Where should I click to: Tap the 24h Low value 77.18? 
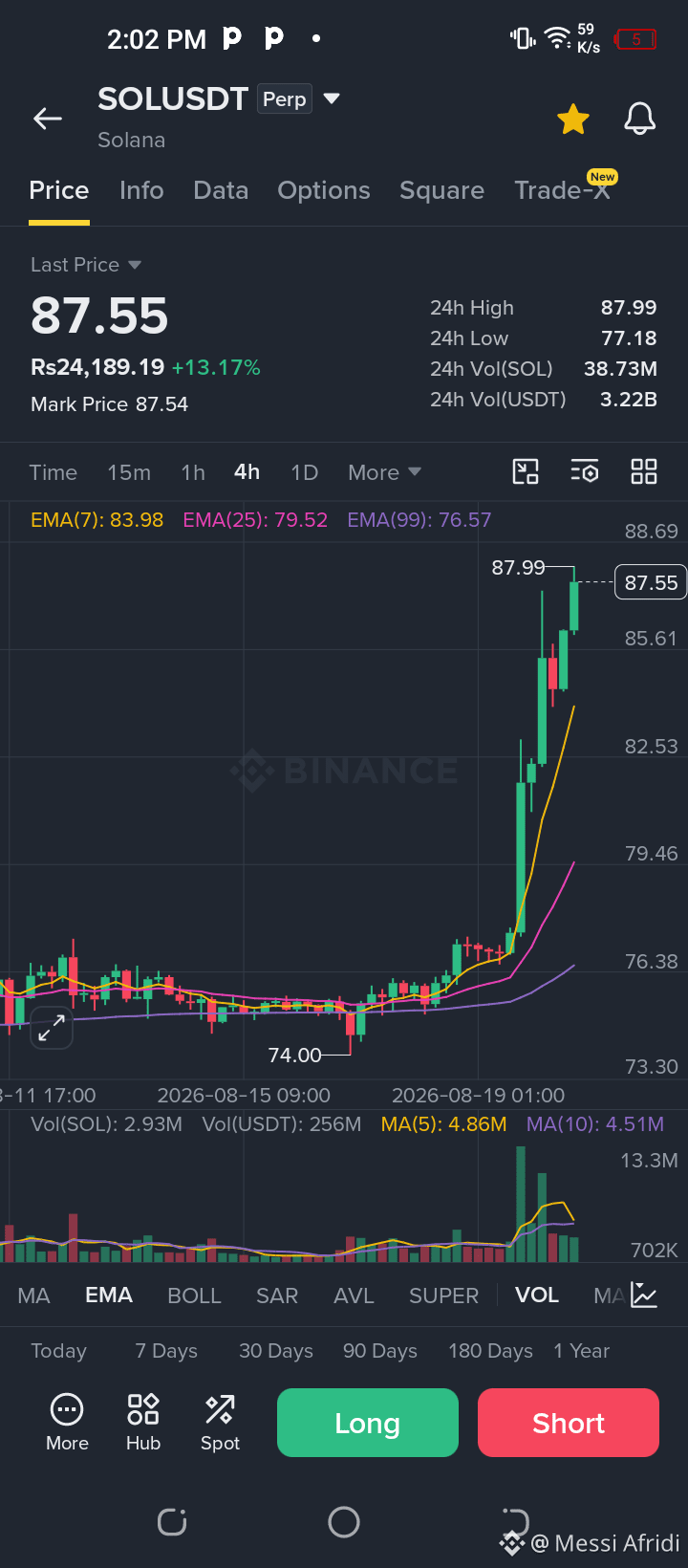(x=629, y=338)
